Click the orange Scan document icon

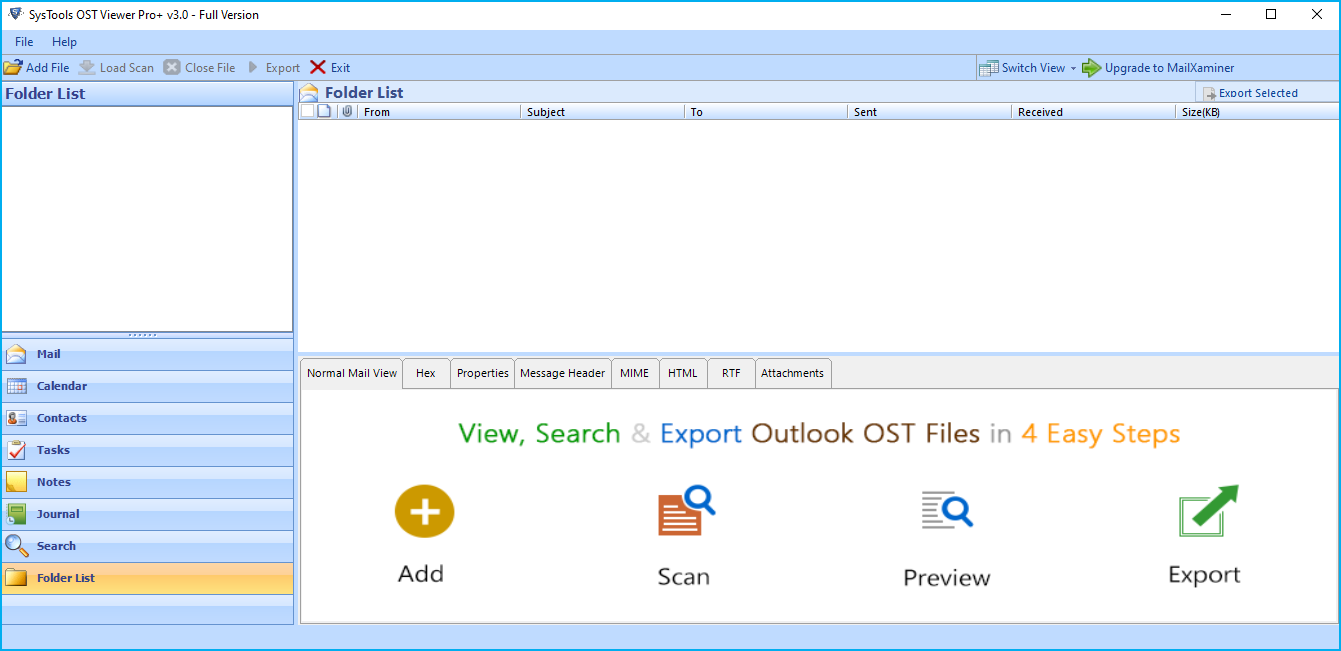click(685, 512)
